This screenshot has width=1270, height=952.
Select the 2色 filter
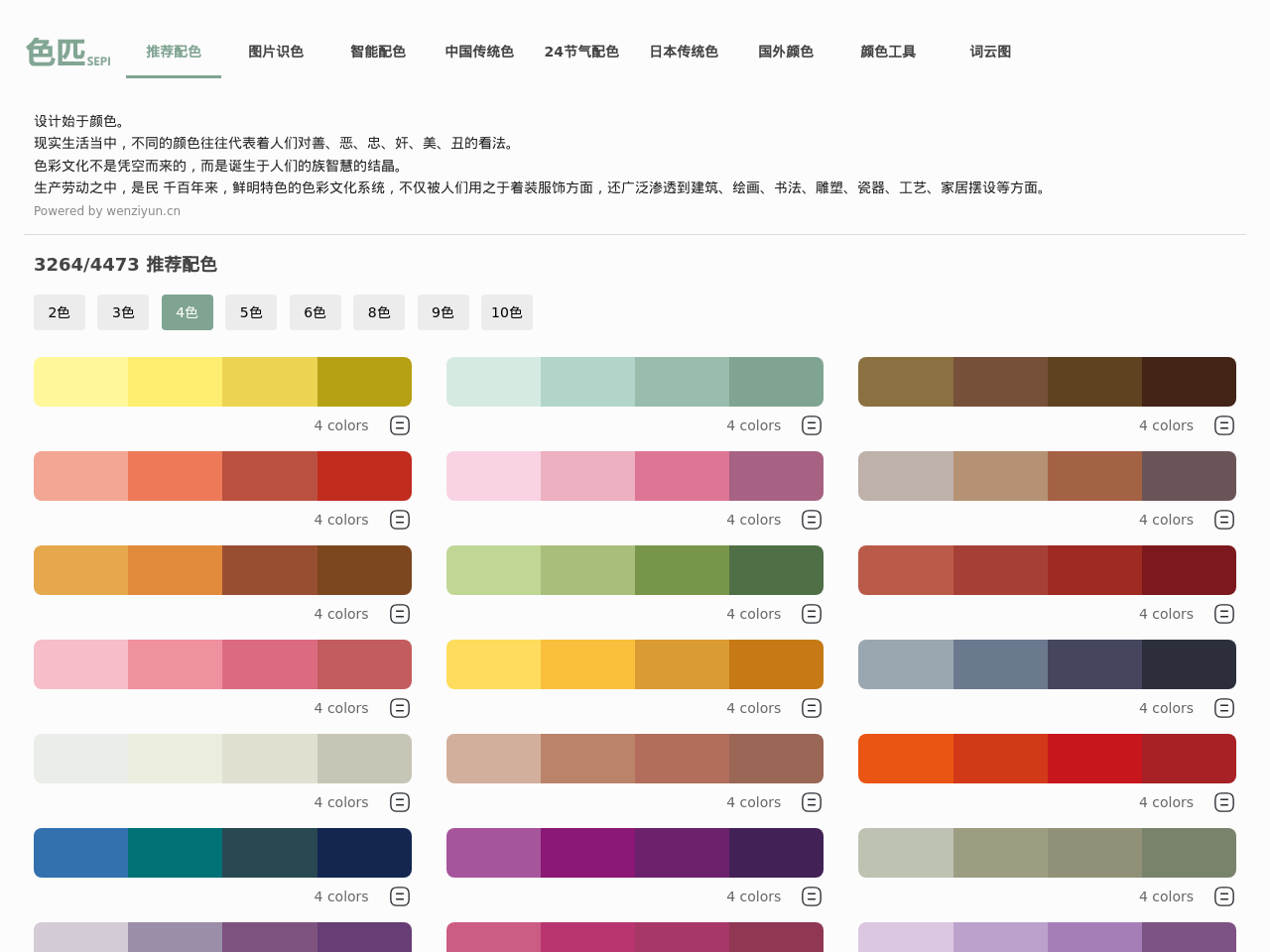60,312
